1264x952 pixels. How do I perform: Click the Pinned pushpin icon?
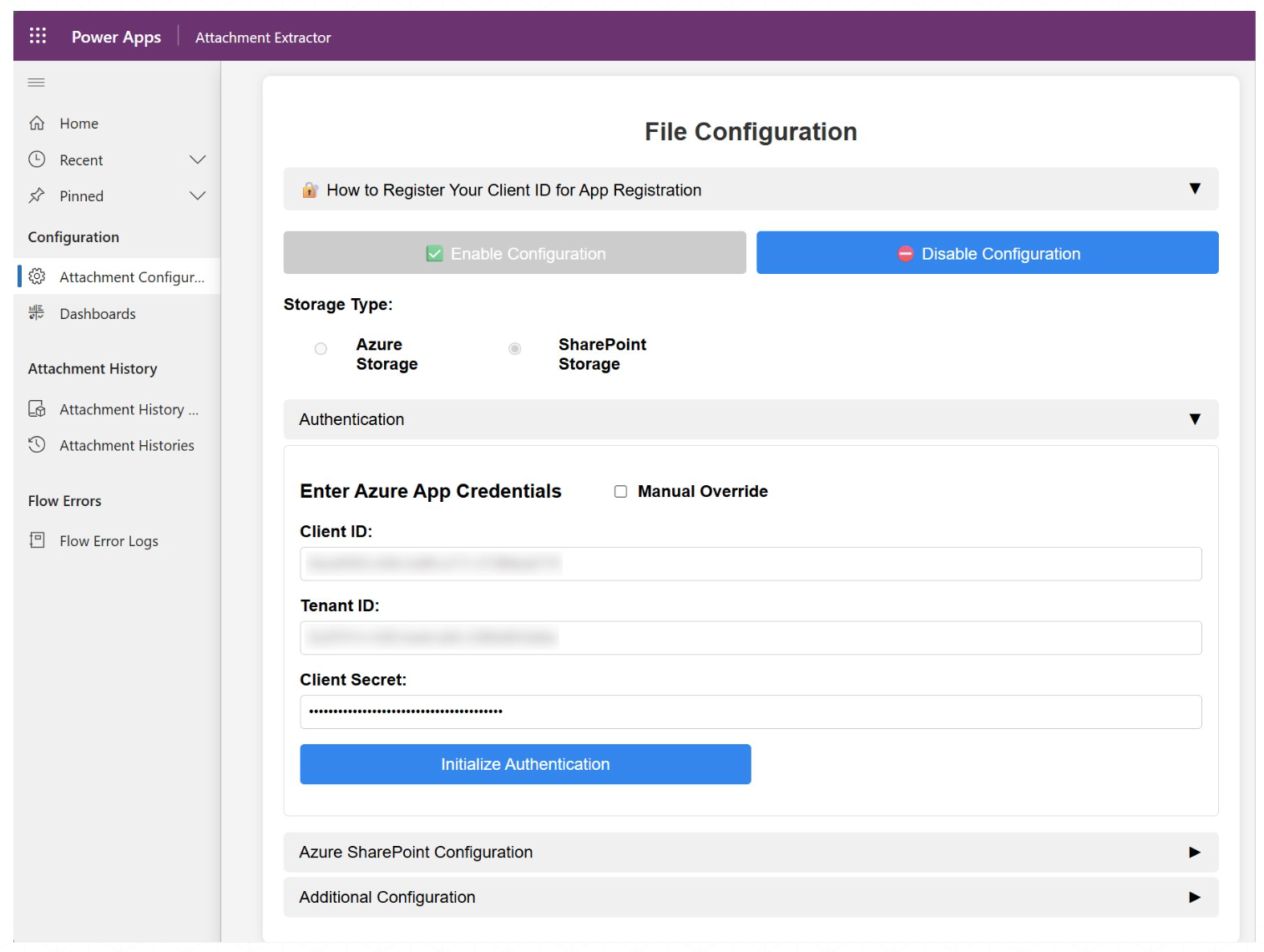point(37,196)
